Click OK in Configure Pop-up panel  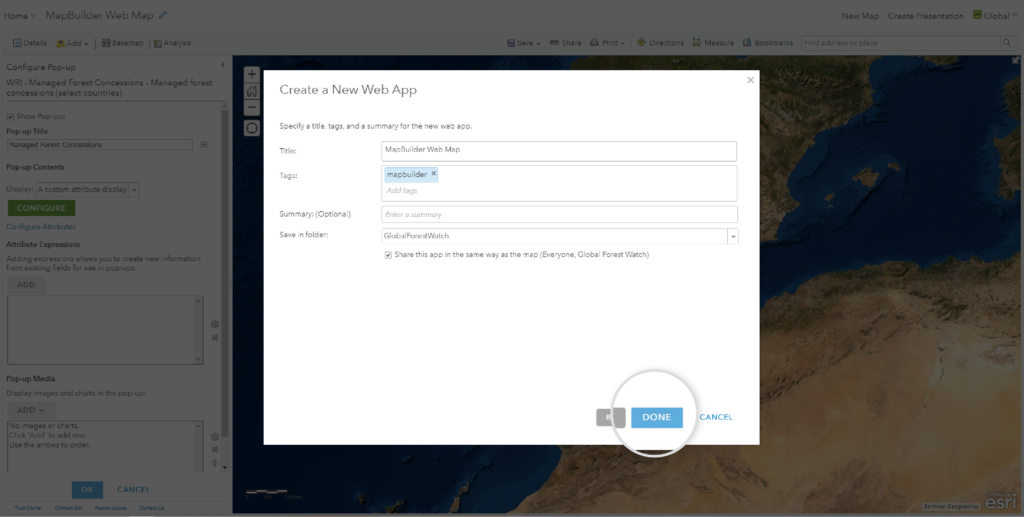[88, 490]
